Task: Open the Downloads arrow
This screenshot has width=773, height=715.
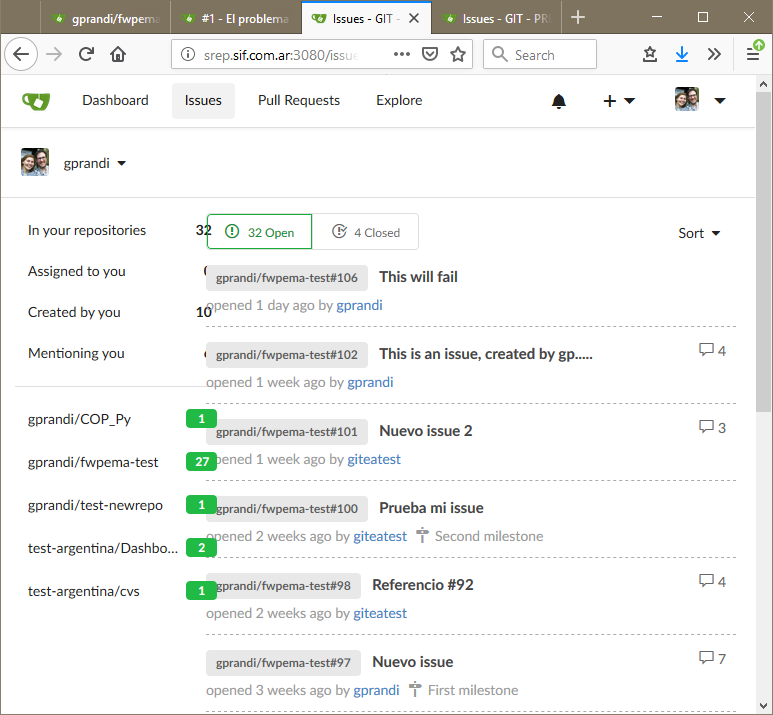Action: pyautogui.click(x=682, y=54)
